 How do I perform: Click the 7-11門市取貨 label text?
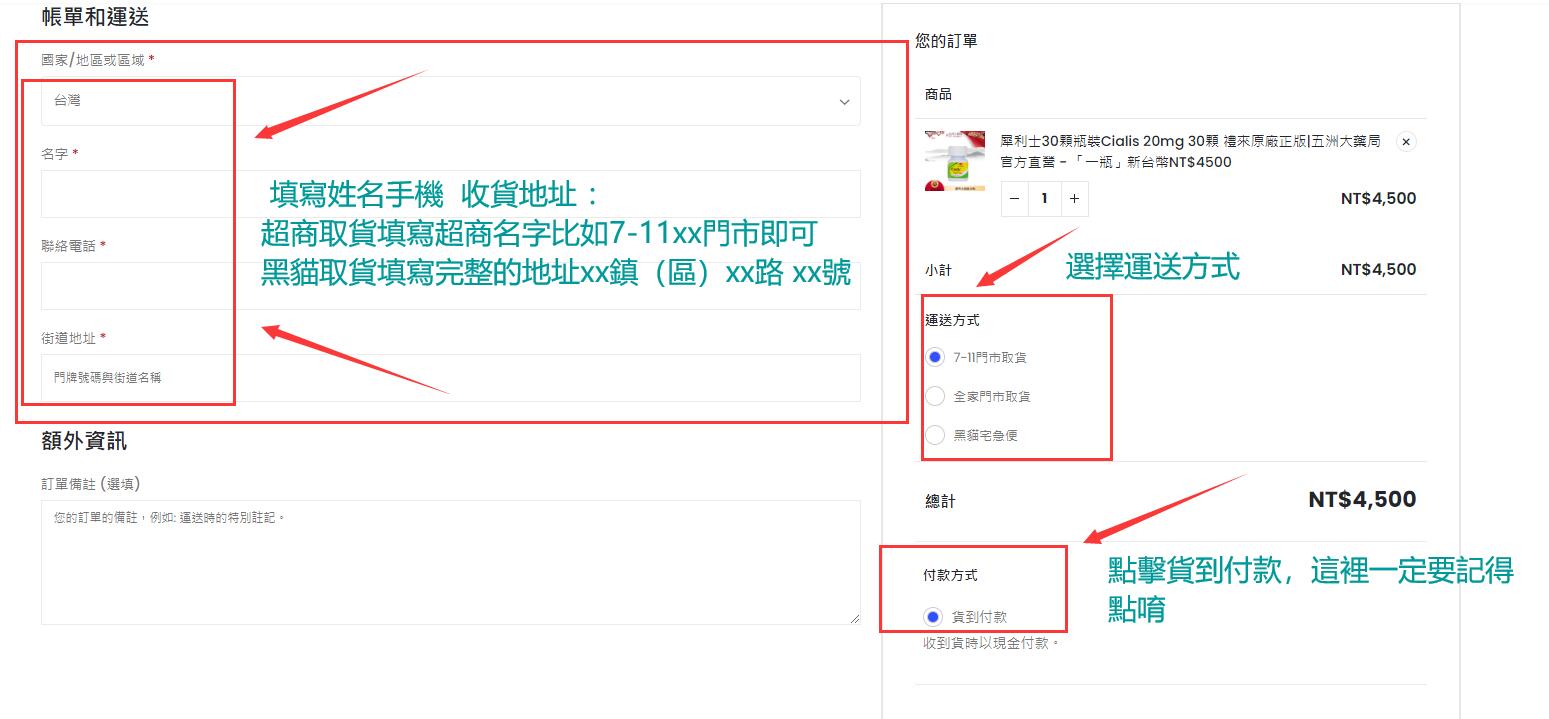click(990, 357)
